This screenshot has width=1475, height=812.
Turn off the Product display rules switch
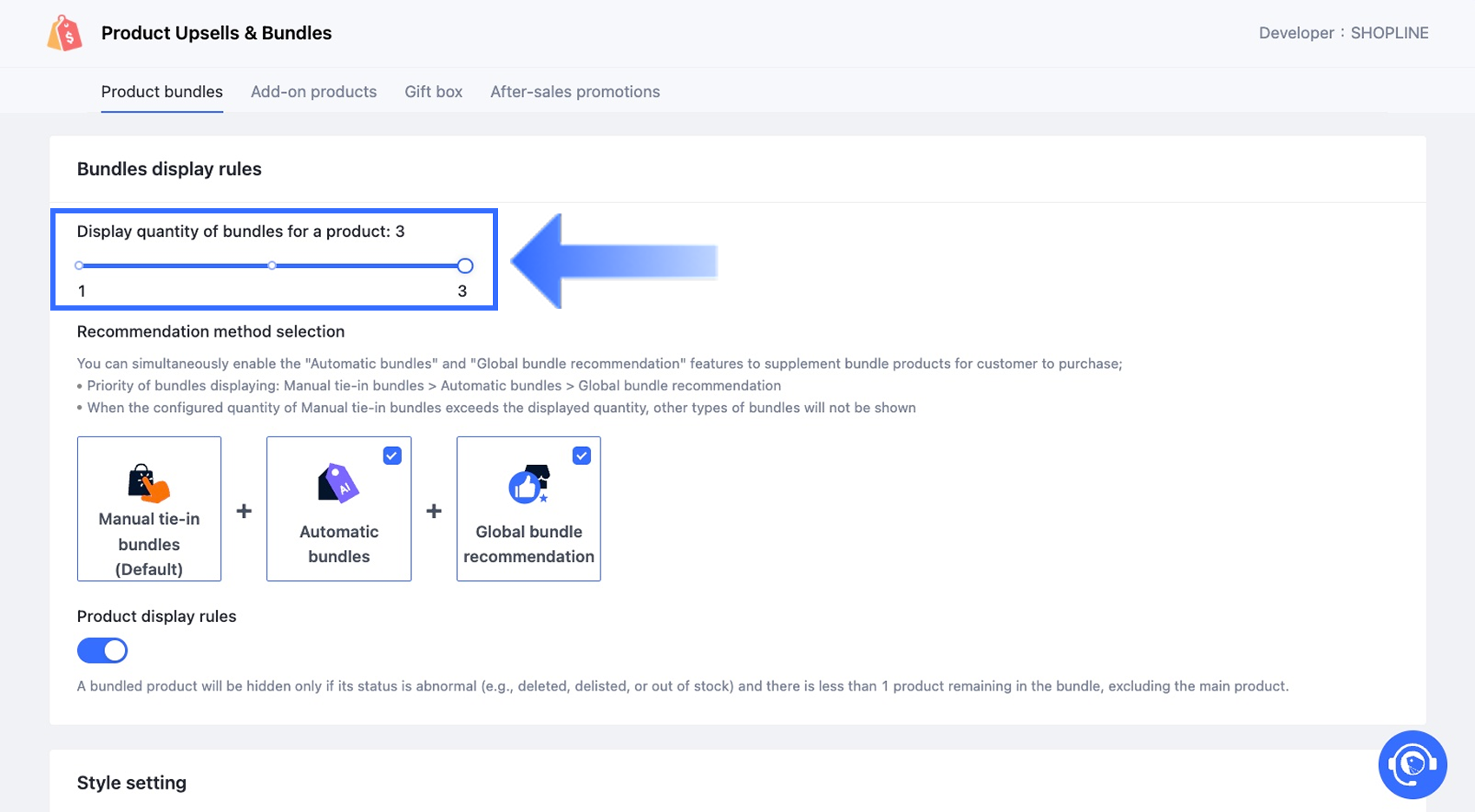(x=102, y=650)
